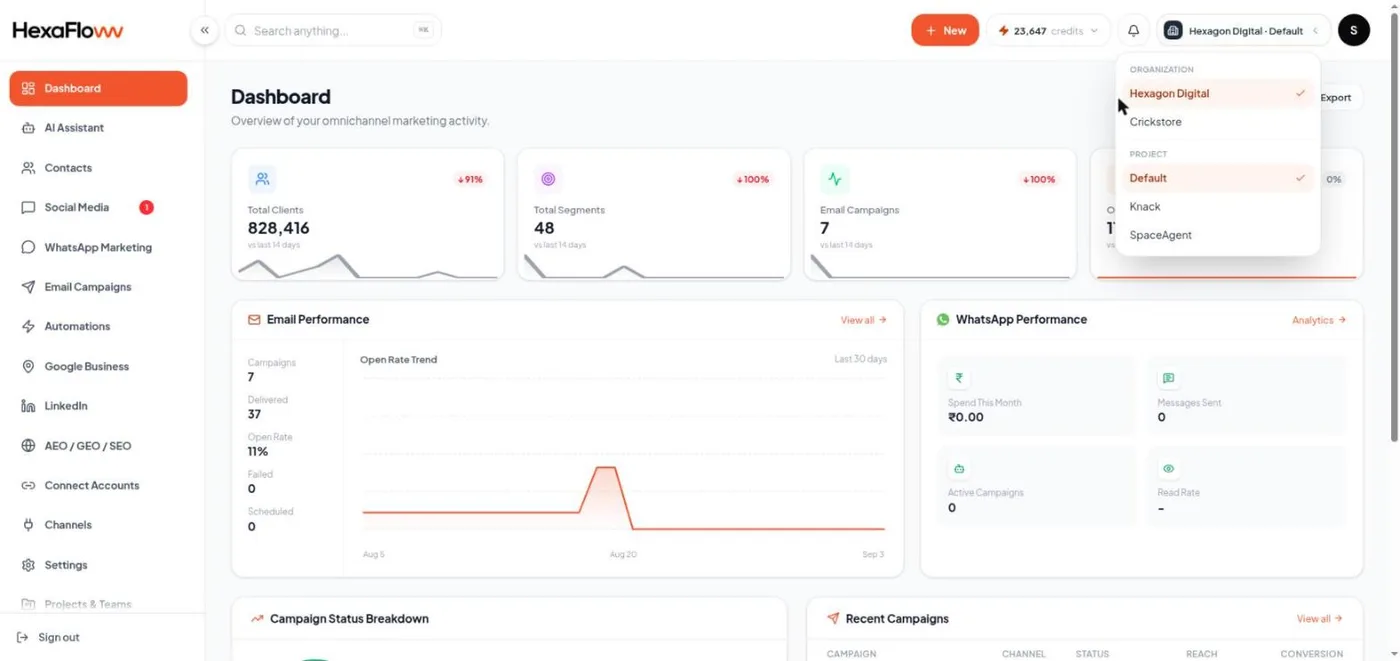Viewport: 1400px width, 661px height.
Task: Switch to the Knack project
Action: (1217, 207)
